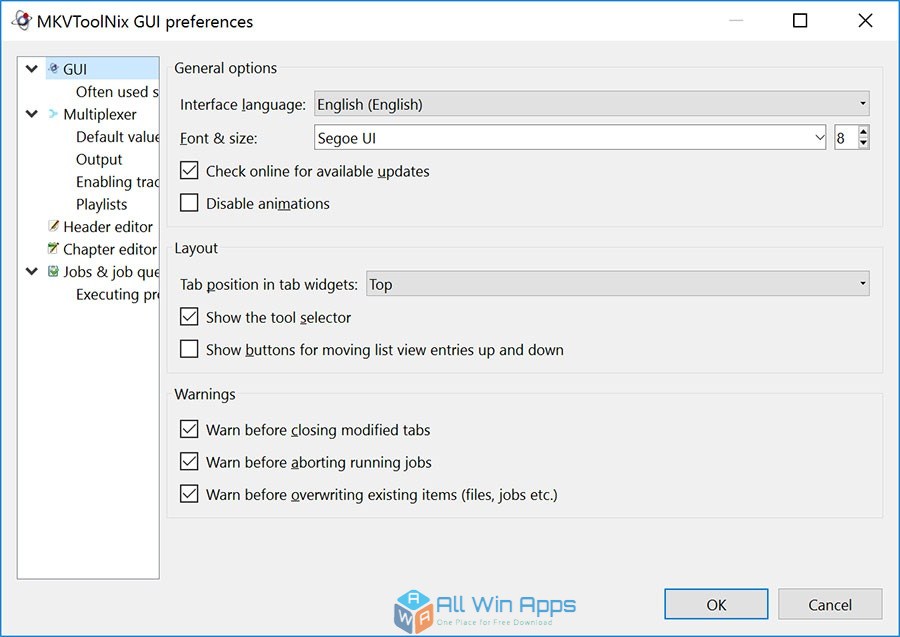Toggle Warn before overwriting existing items
This screenshot has height=637, width=900.
189,494
